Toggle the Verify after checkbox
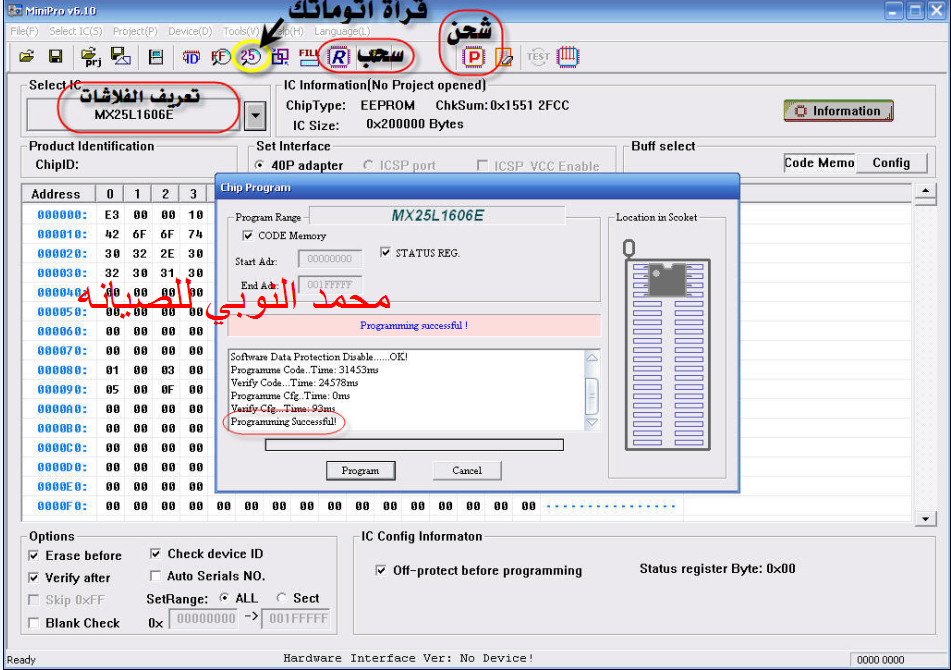 pos(34,578)
